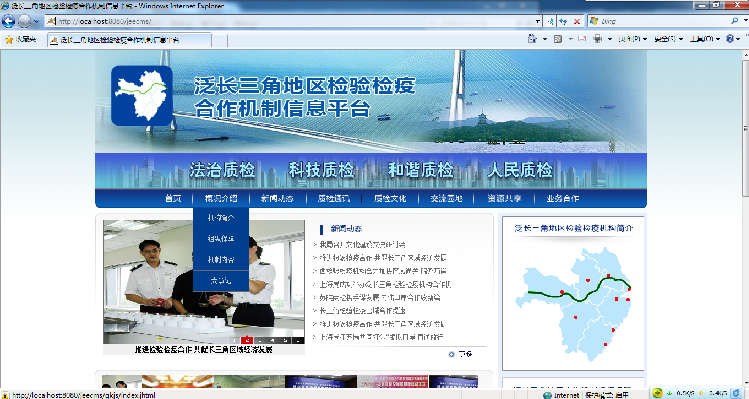Expand the dropdown arrow beside Home icon
Image resolution: width=749 pixels, height=399 pixels.
[x=545, y=39]
